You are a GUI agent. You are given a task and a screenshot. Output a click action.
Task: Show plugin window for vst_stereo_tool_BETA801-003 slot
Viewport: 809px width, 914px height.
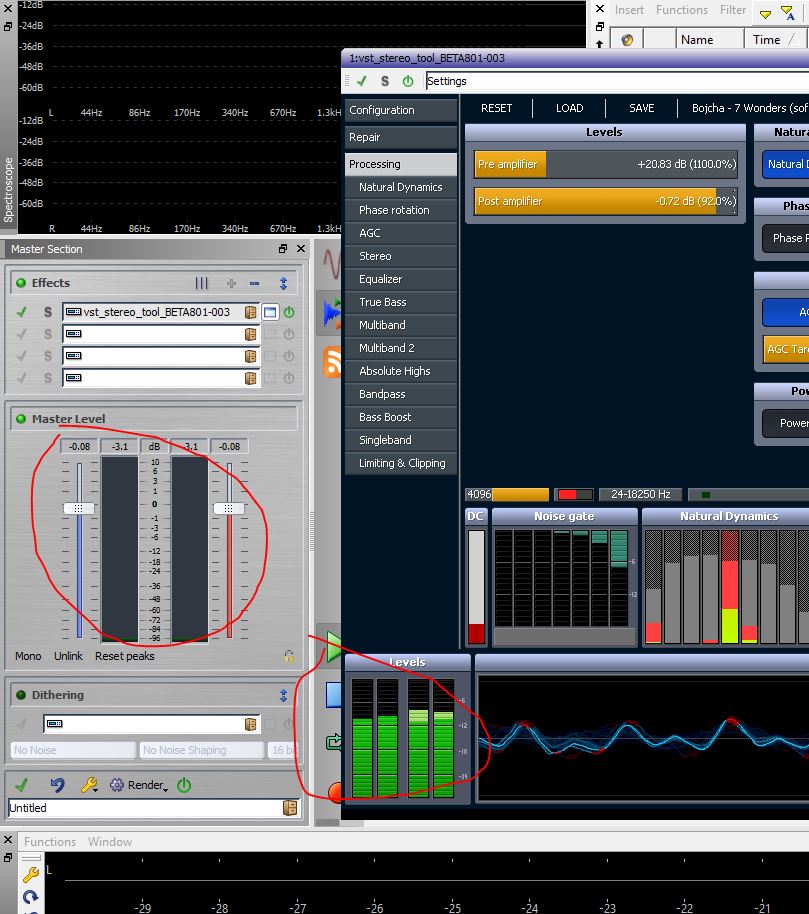[x=270, y=312]
